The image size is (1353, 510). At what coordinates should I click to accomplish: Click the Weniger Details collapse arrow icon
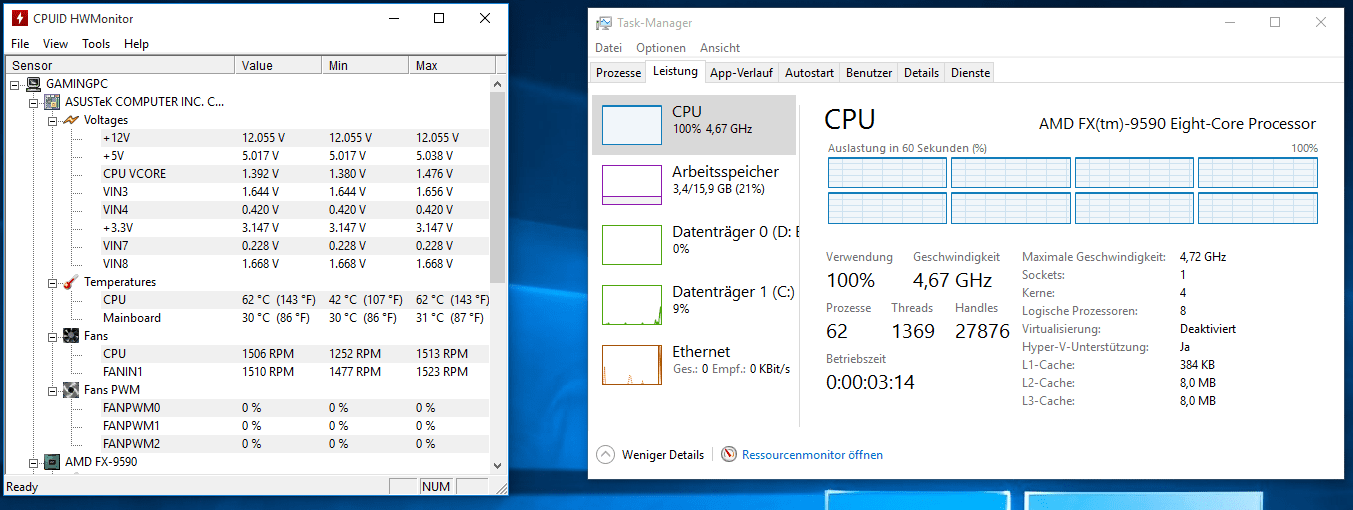tap(605, 455)
